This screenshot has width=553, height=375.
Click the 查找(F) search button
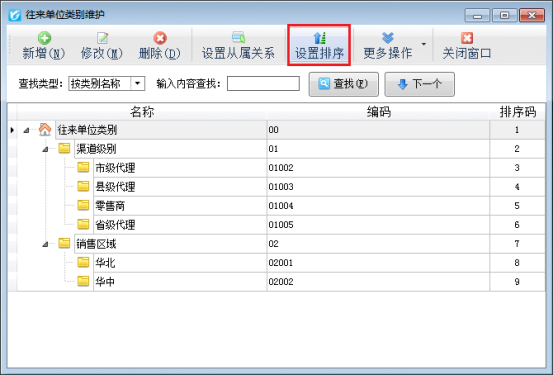[x=344, y=84]
